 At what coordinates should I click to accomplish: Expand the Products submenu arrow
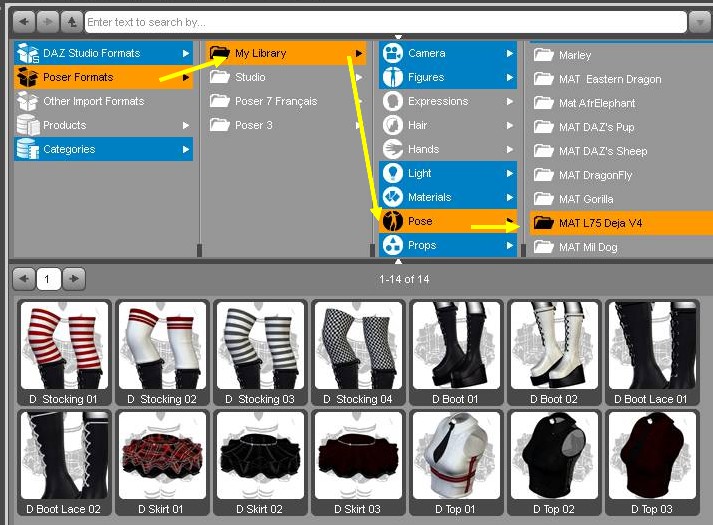click(x=186, y=125)
